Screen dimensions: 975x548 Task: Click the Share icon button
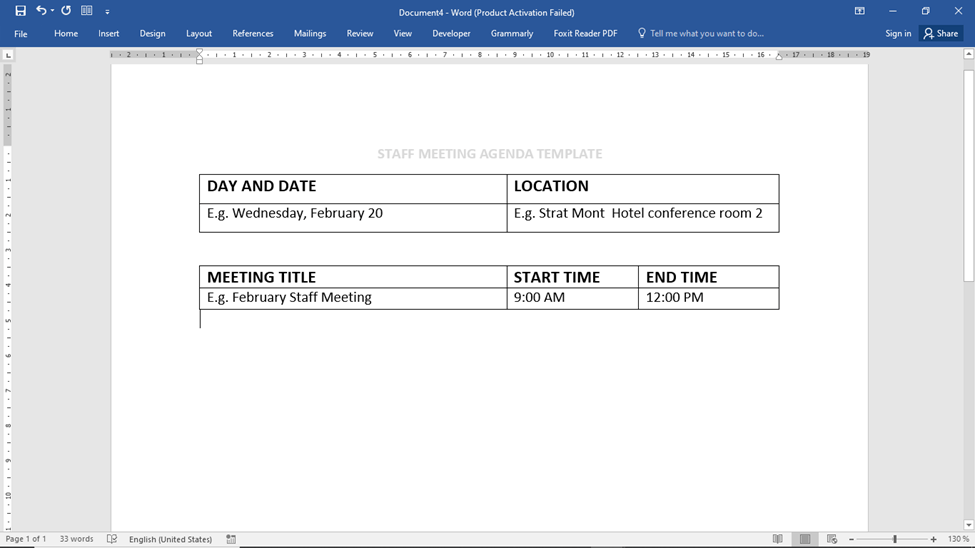[941, 33]
